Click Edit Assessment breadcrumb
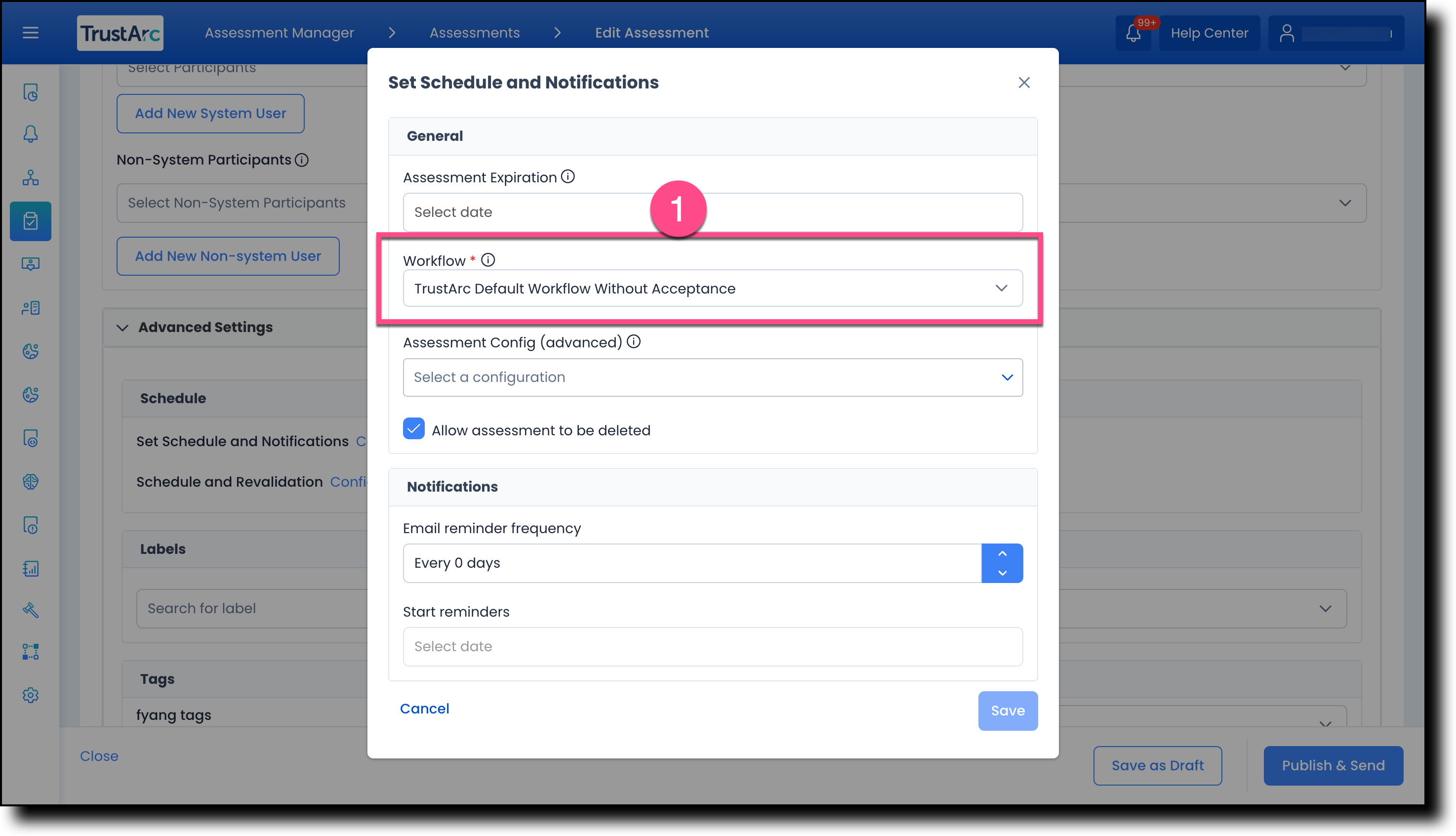 click(651, 33)
